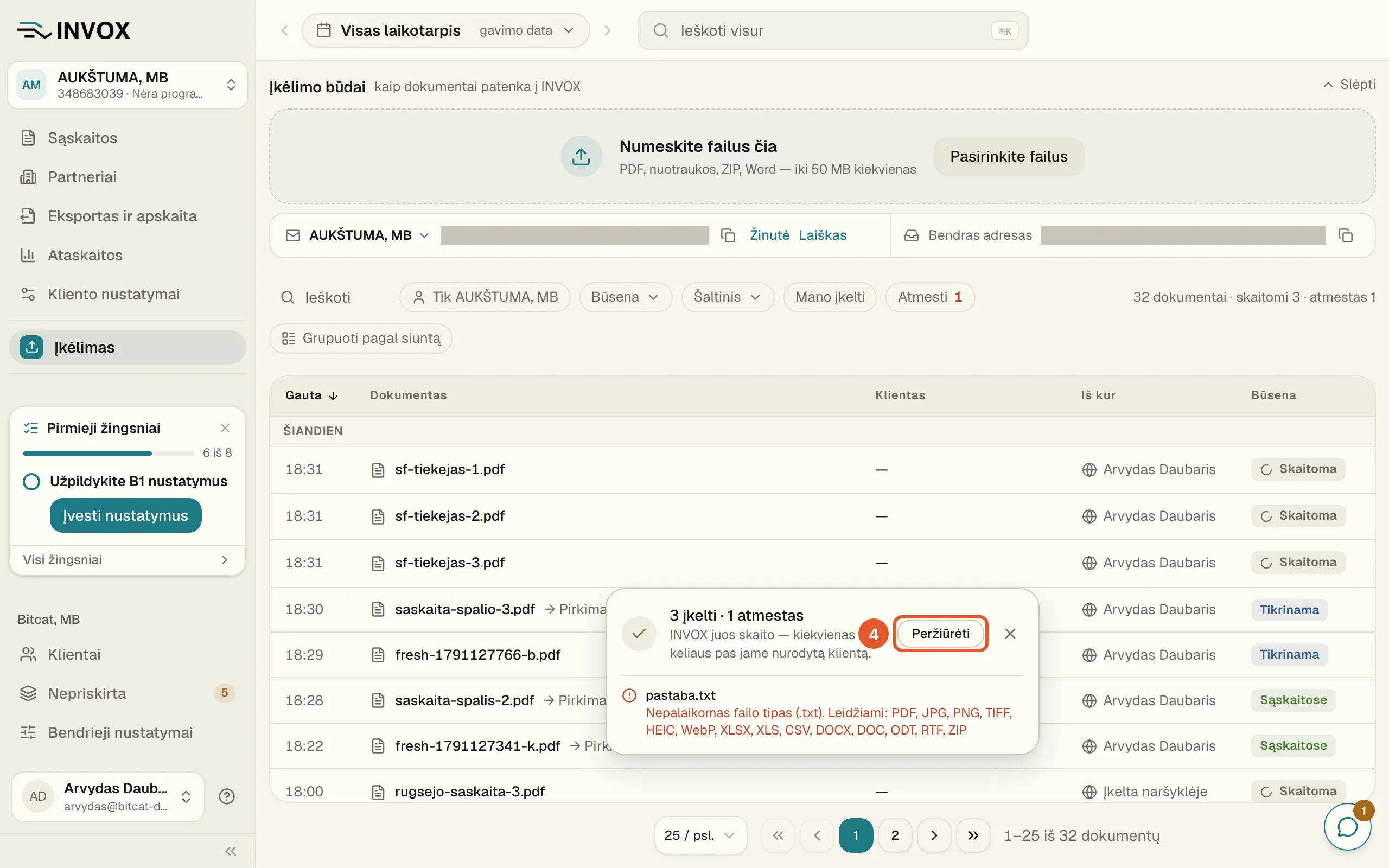Sort by the Gauta column header
The image size is (1389, 868).
[311, 395]
